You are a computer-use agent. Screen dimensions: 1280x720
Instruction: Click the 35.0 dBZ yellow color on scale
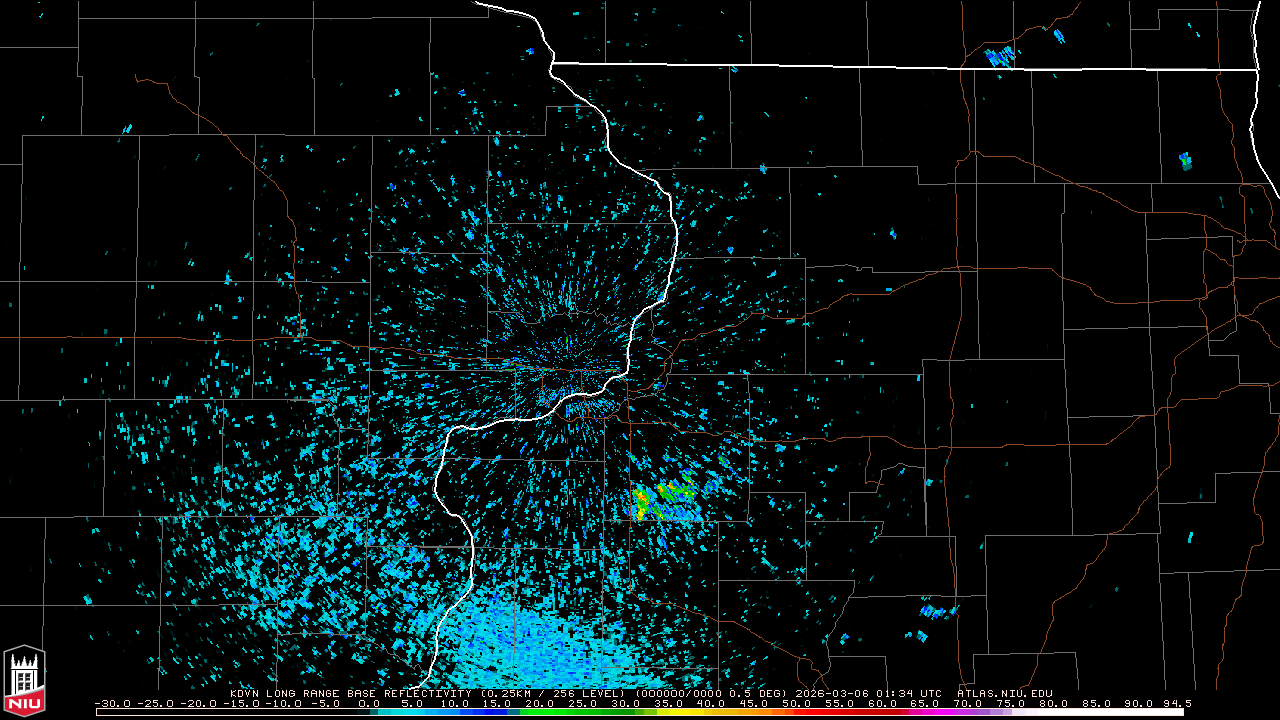(670, 712)
